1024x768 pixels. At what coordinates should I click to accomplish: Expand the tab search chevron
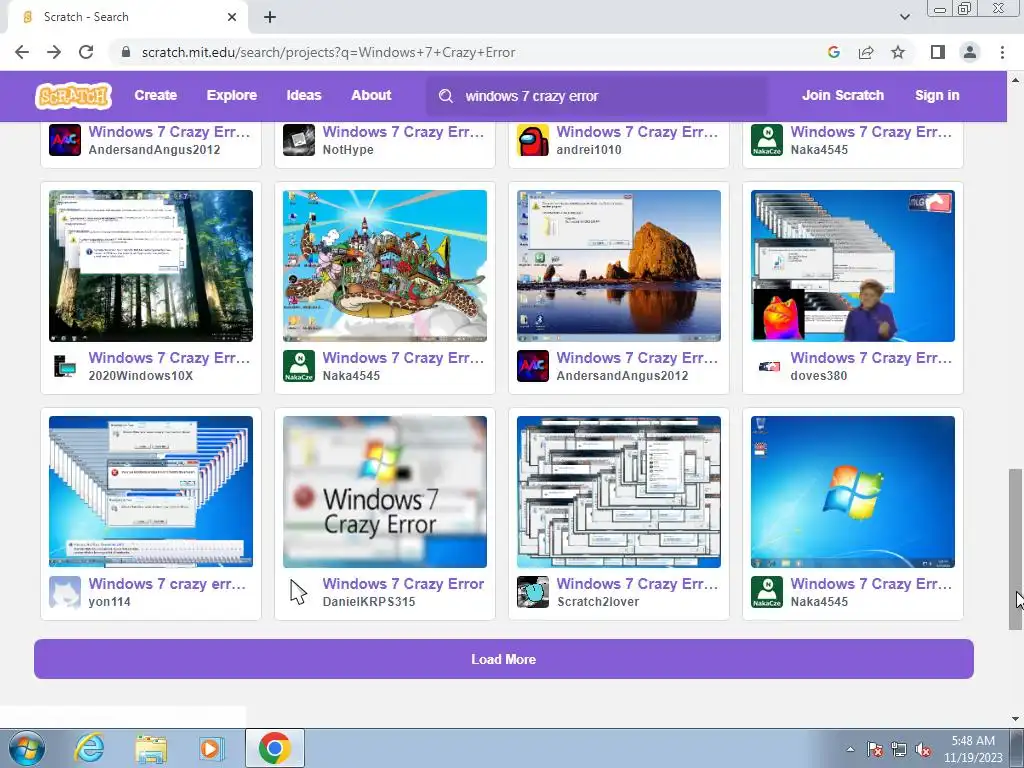(x=904, y=17)
